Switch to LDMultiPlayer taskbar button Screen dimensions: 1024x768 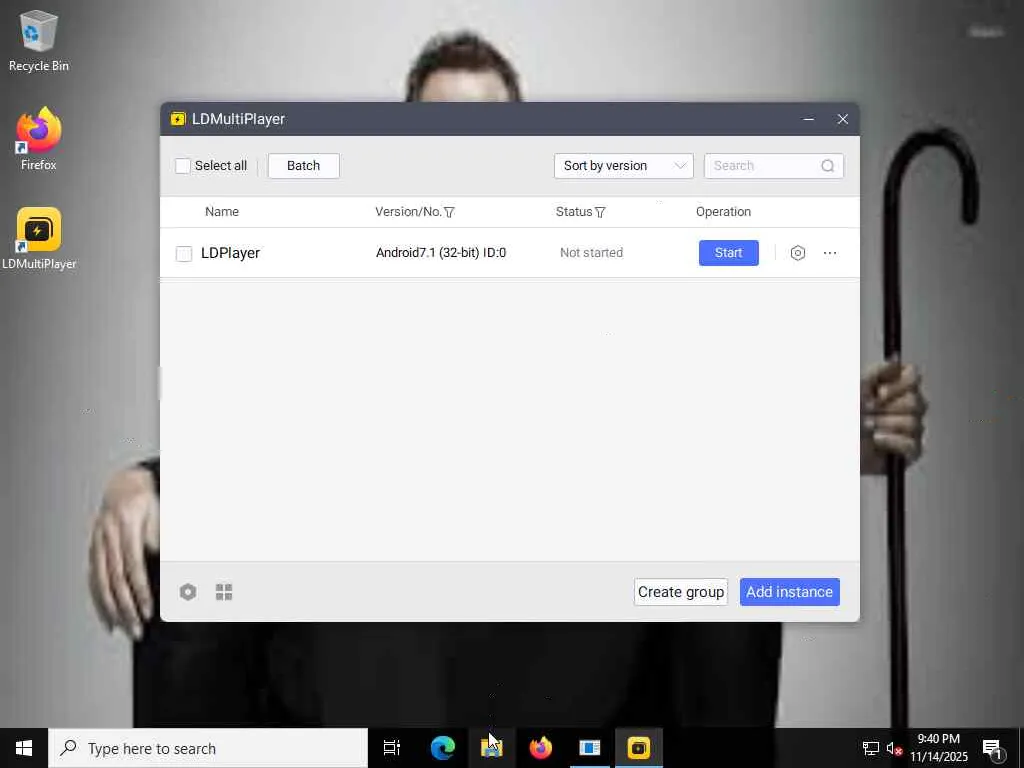click(639, 748)
